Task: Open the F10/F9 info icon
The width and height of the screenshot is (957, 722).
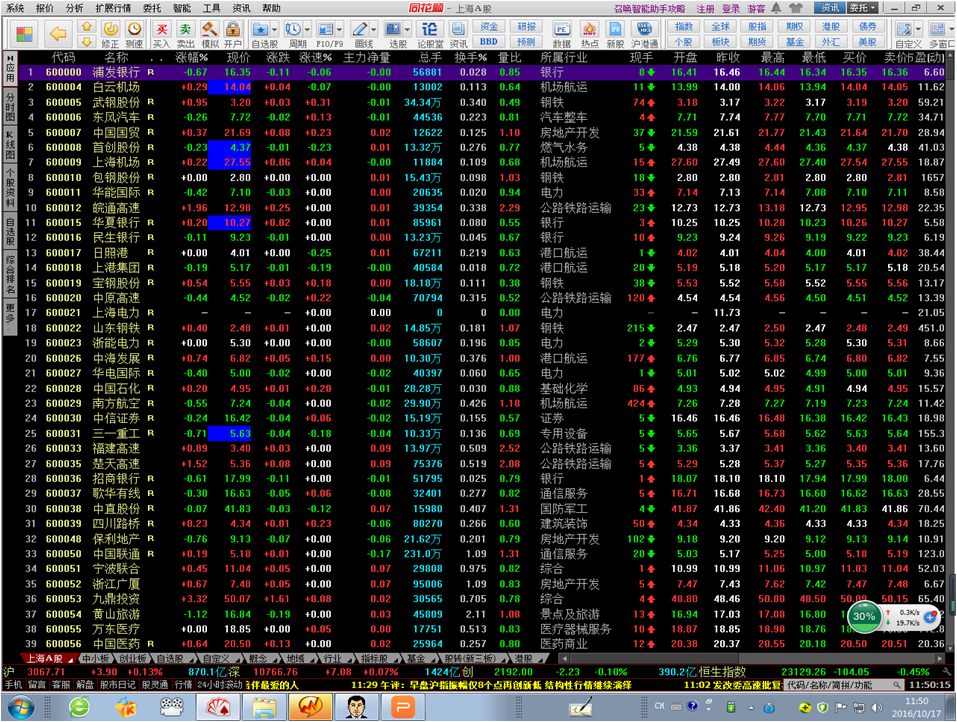Action: tap(326, 29)
